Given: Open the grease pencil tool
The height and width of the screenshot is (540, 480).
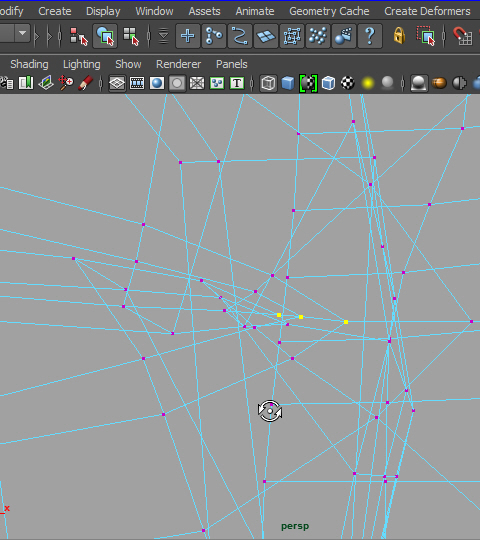Looking at the screenshot, I should (85, 83).
